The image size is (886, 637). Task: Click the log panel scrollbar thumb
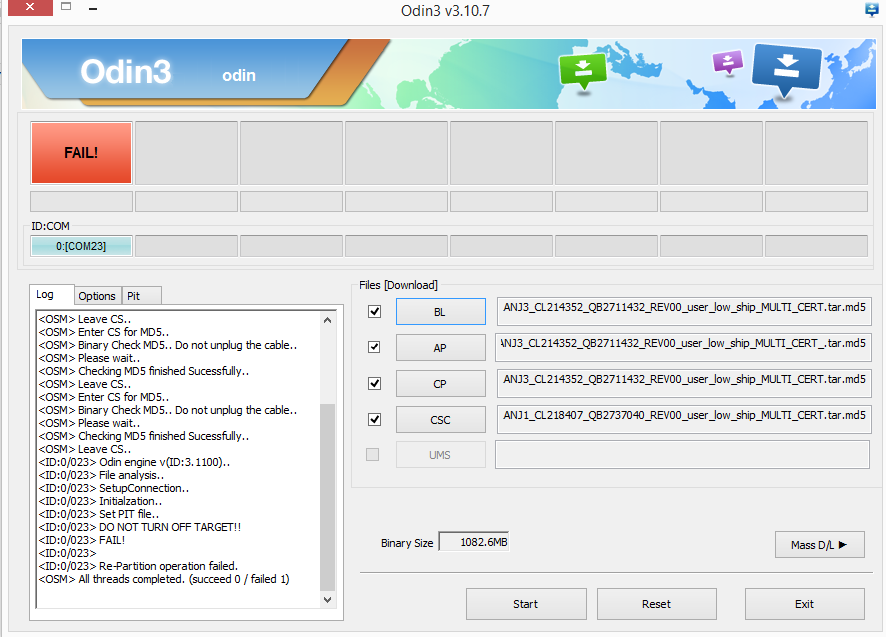coord(327,497)
